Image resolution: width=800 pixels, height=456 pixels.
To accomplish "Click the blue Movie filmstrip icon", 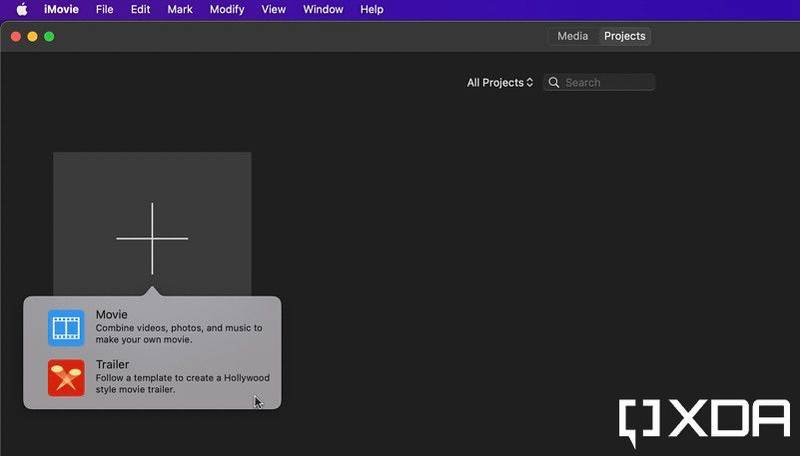I will (x=66, y=328).
